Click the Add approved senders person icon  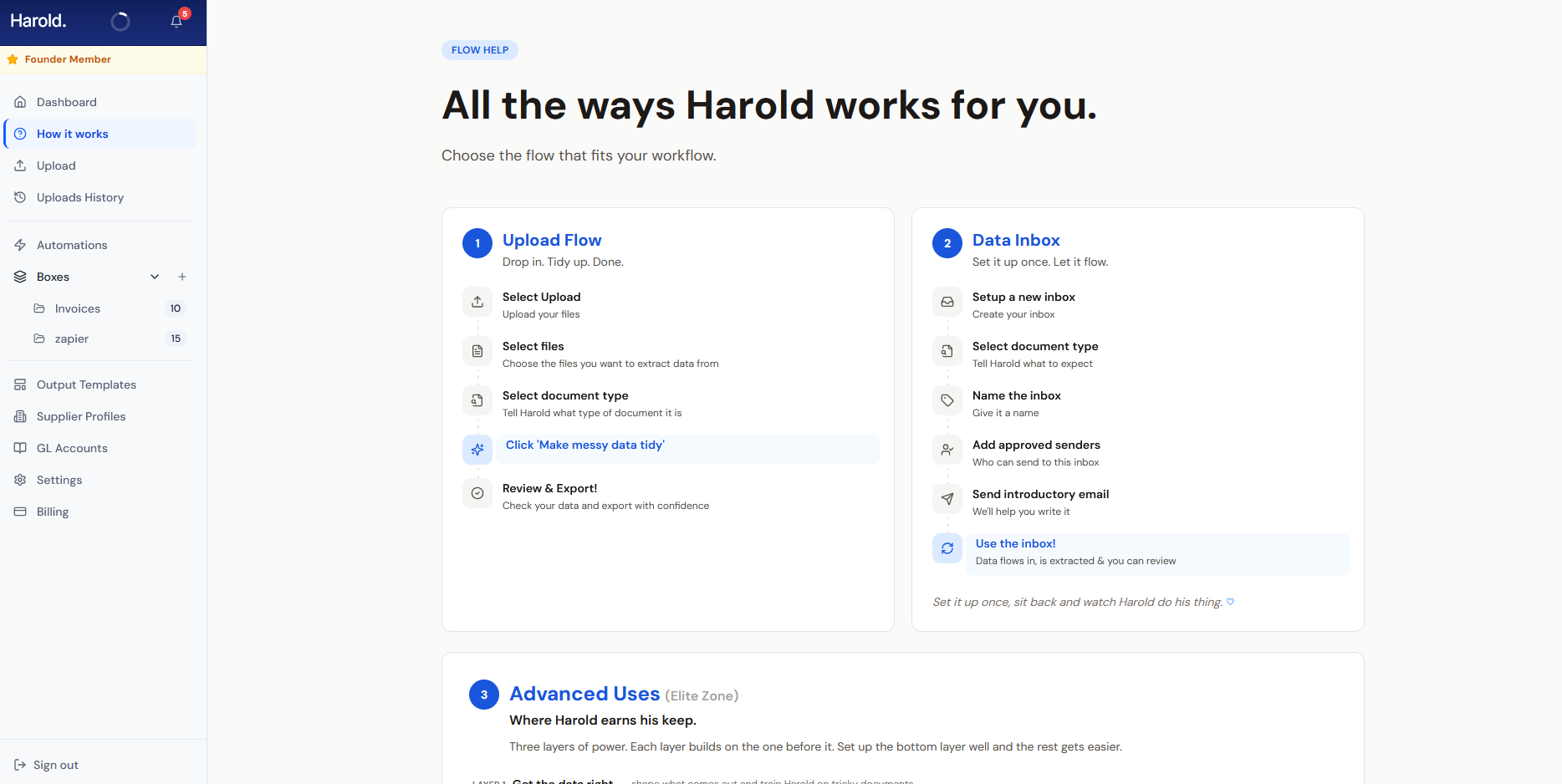(x=947, y=450)
